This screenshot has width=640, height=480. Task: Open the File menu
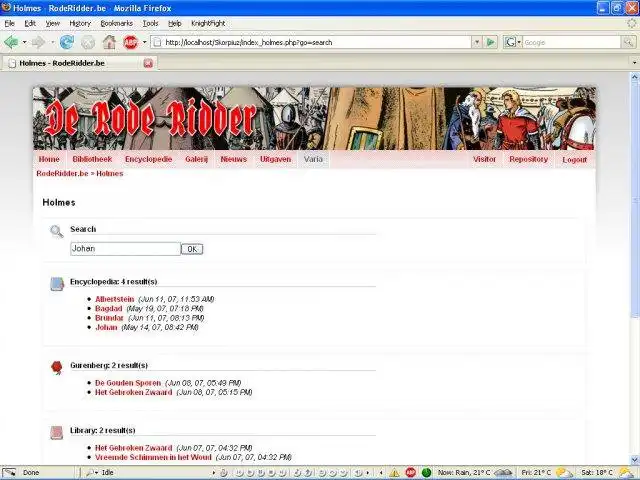9,23
